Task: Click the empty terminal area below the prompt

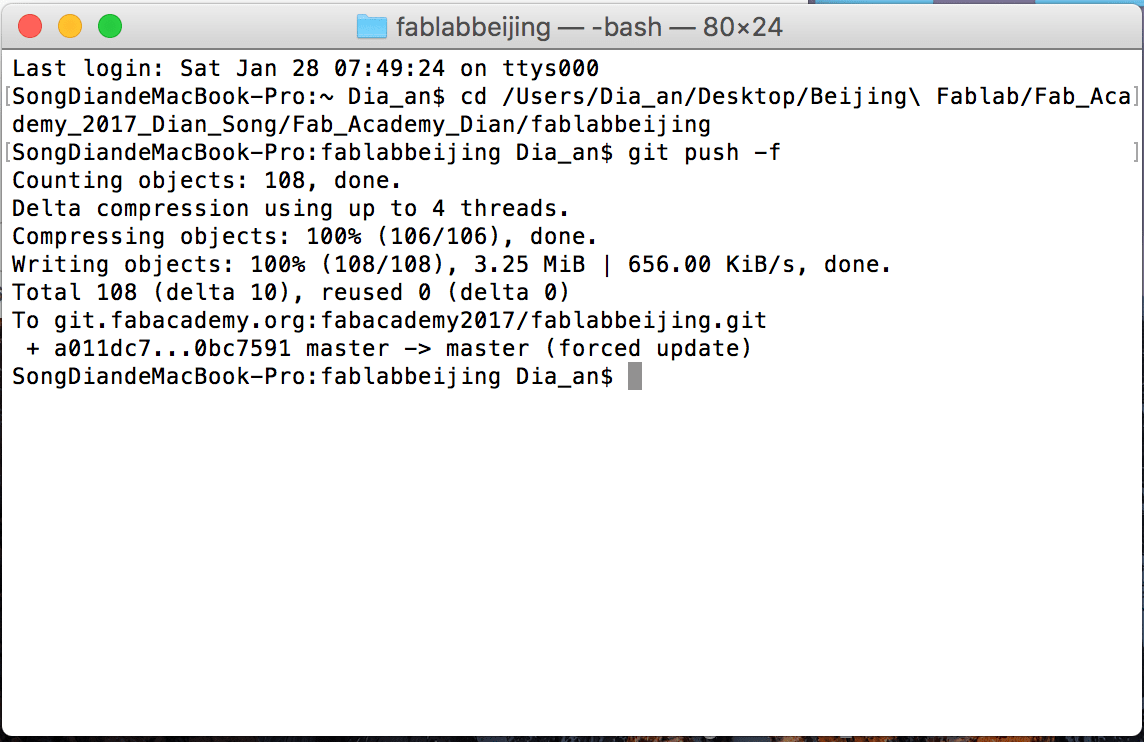Action: (x=572, y=562)
